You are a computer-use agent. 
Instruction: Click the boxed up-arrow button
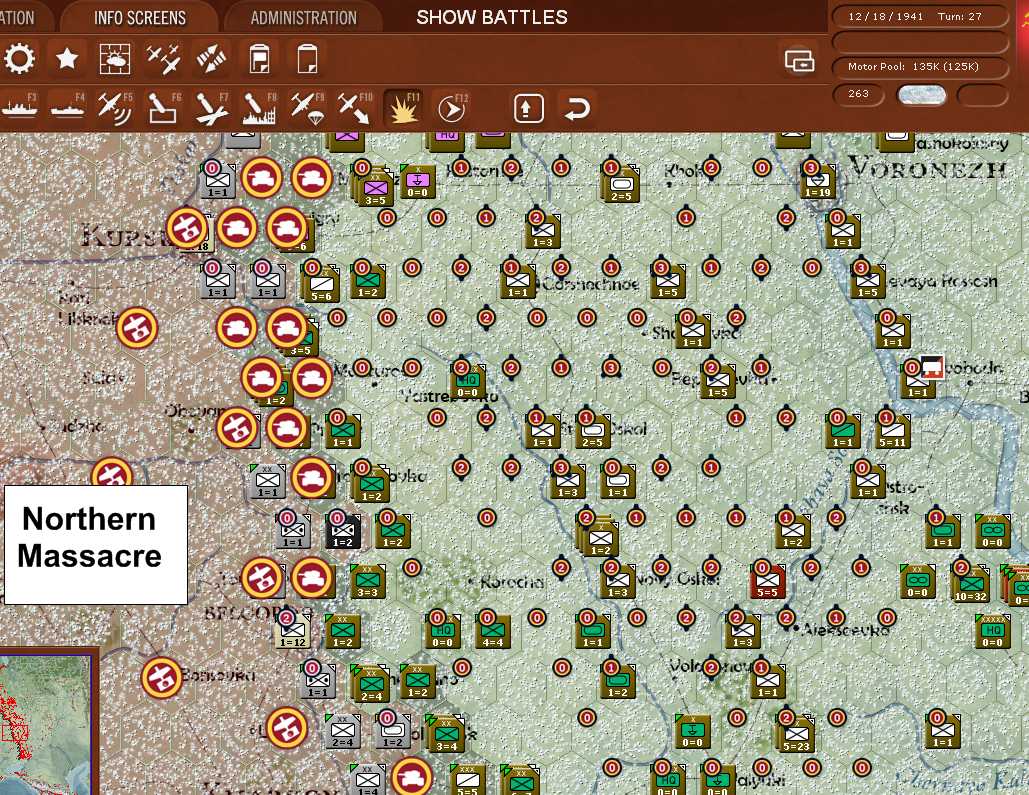pyautogui.click(x=528, y=108)
